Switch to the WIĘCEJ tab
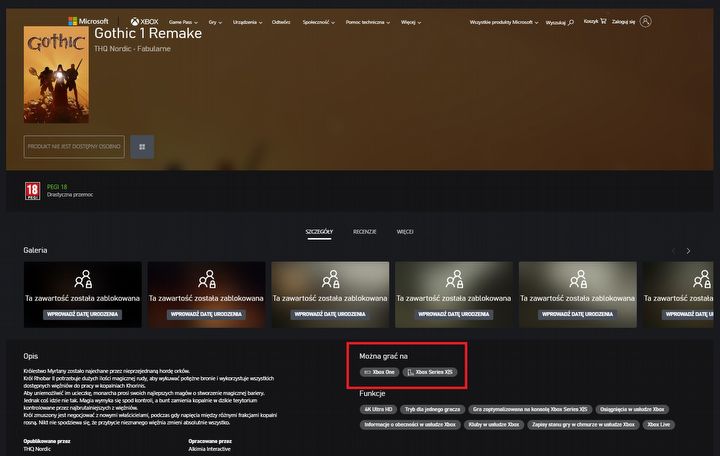Image resolution: width=720 pixels, height=456 pixels. pos(405,231)
